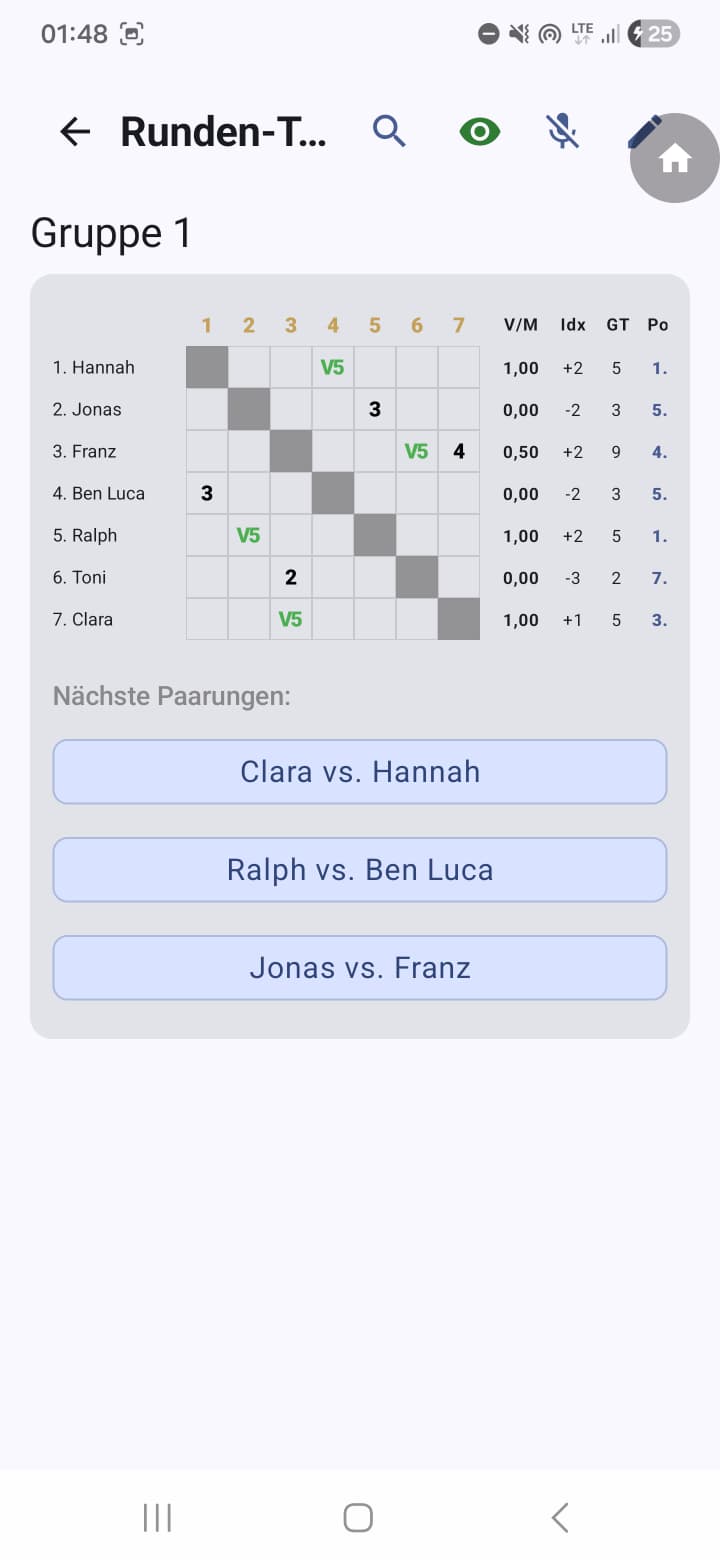Select column header 7 in the matrix
720x1560 pixels.
[x=458, y=324]
